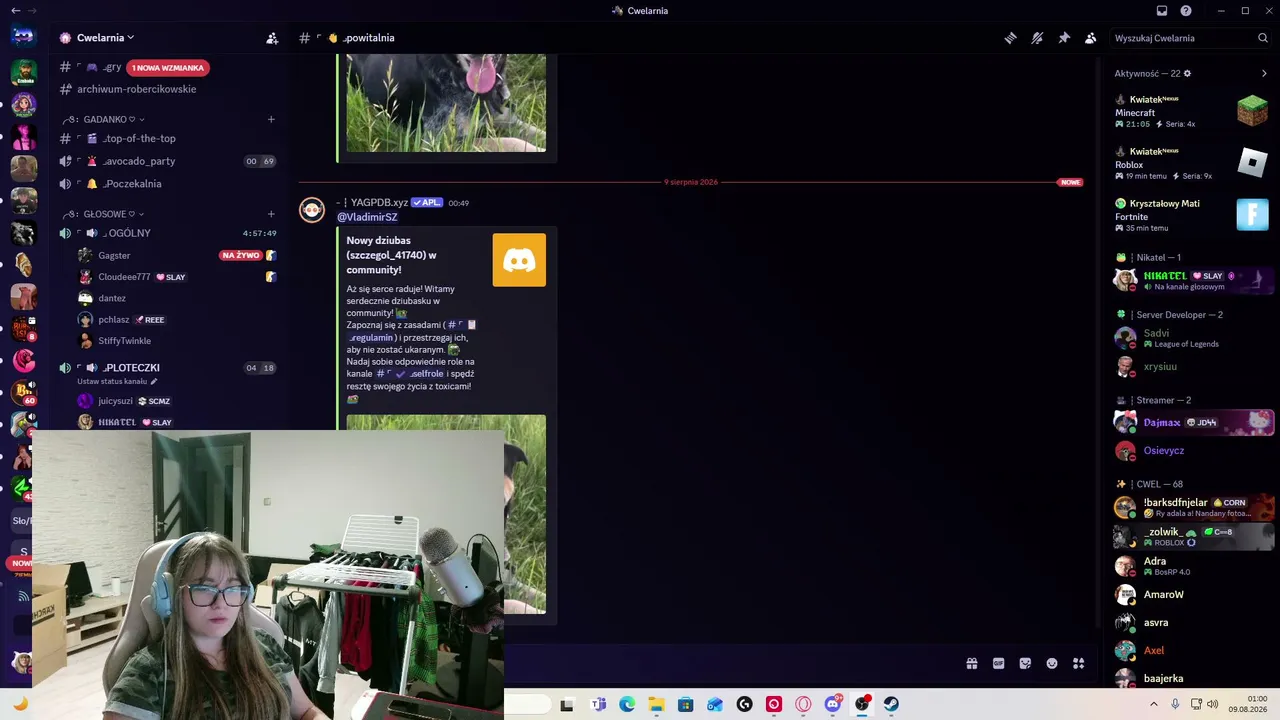Open Steam from the taskbar
Image resolution: width=1280 pixels, height=720 pixels.
click(891, 704)
